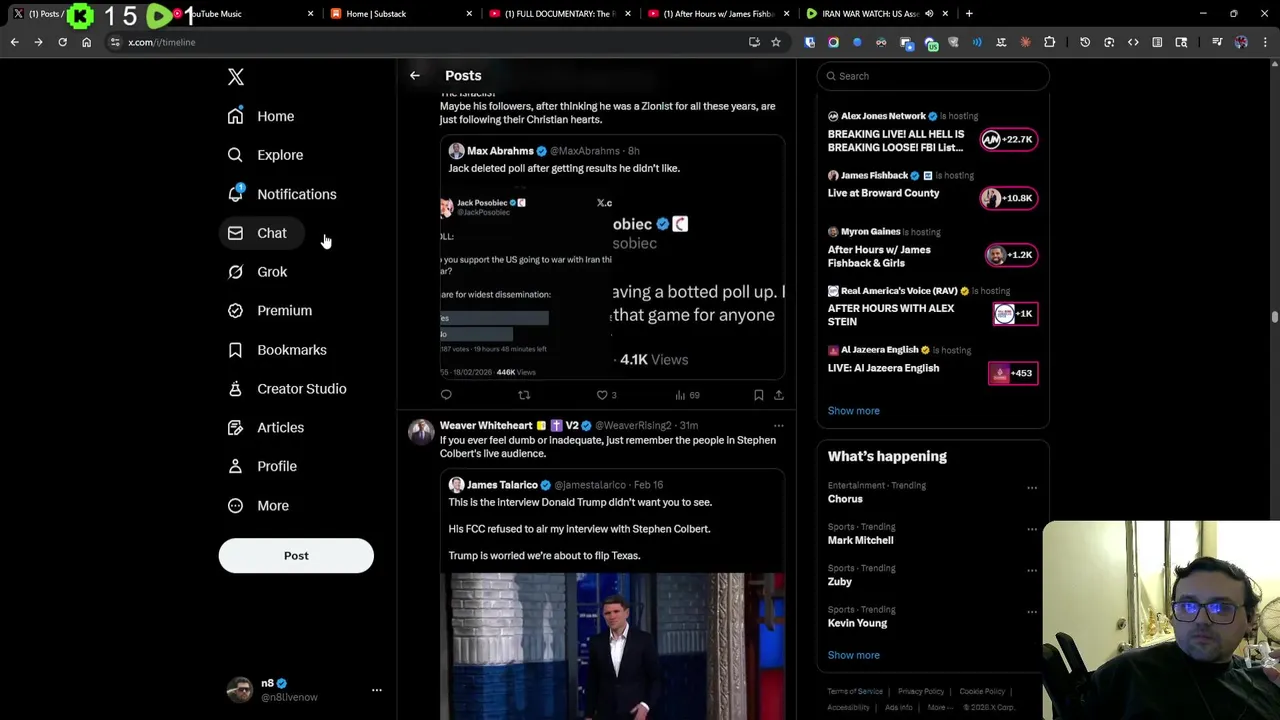This screenshot has height=720, width=1280.
Task: Open the browser extensions puzzle icon
Action: pos(1049,42)
